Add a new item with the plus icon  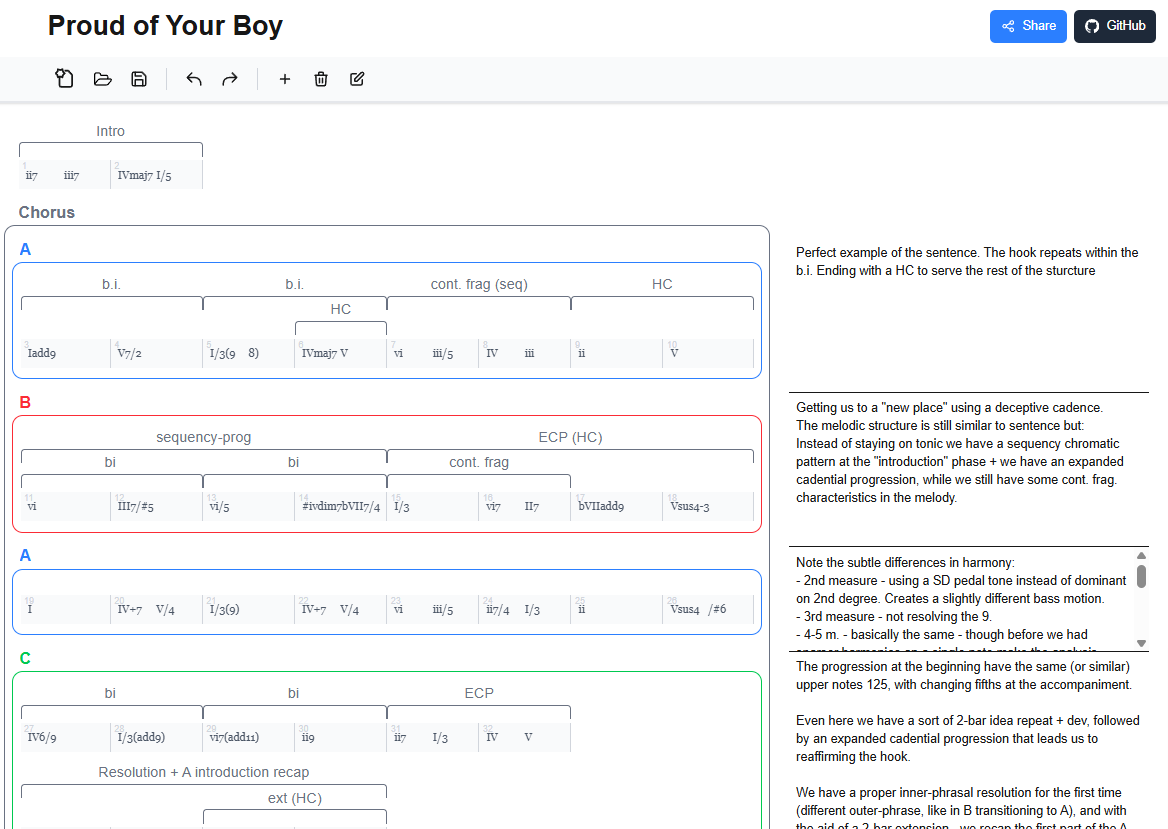284,79
